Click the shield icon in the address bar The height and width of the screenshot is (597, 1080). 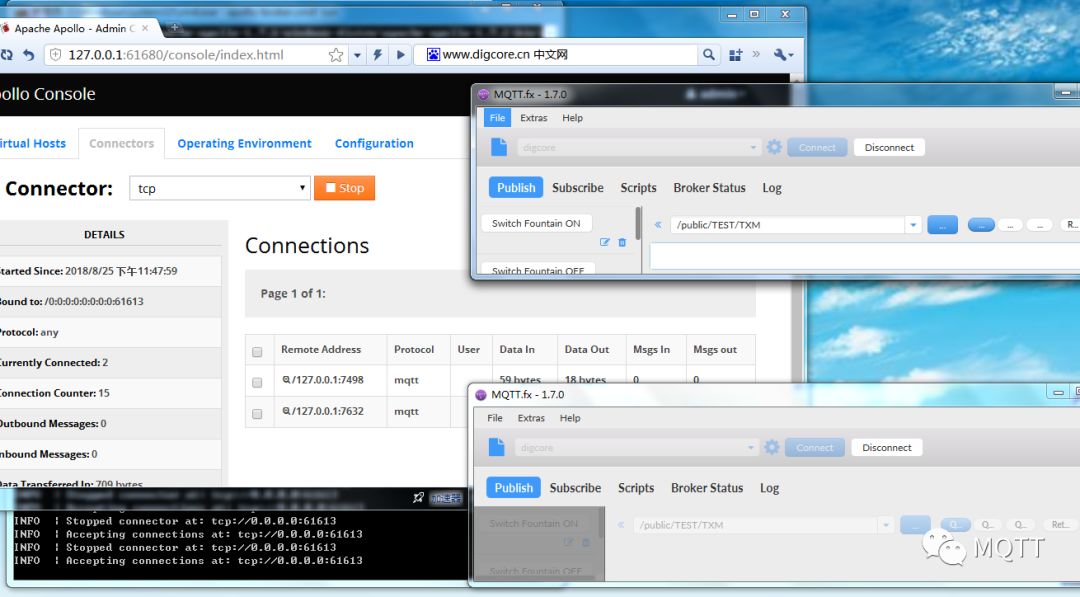coord(56,55)
